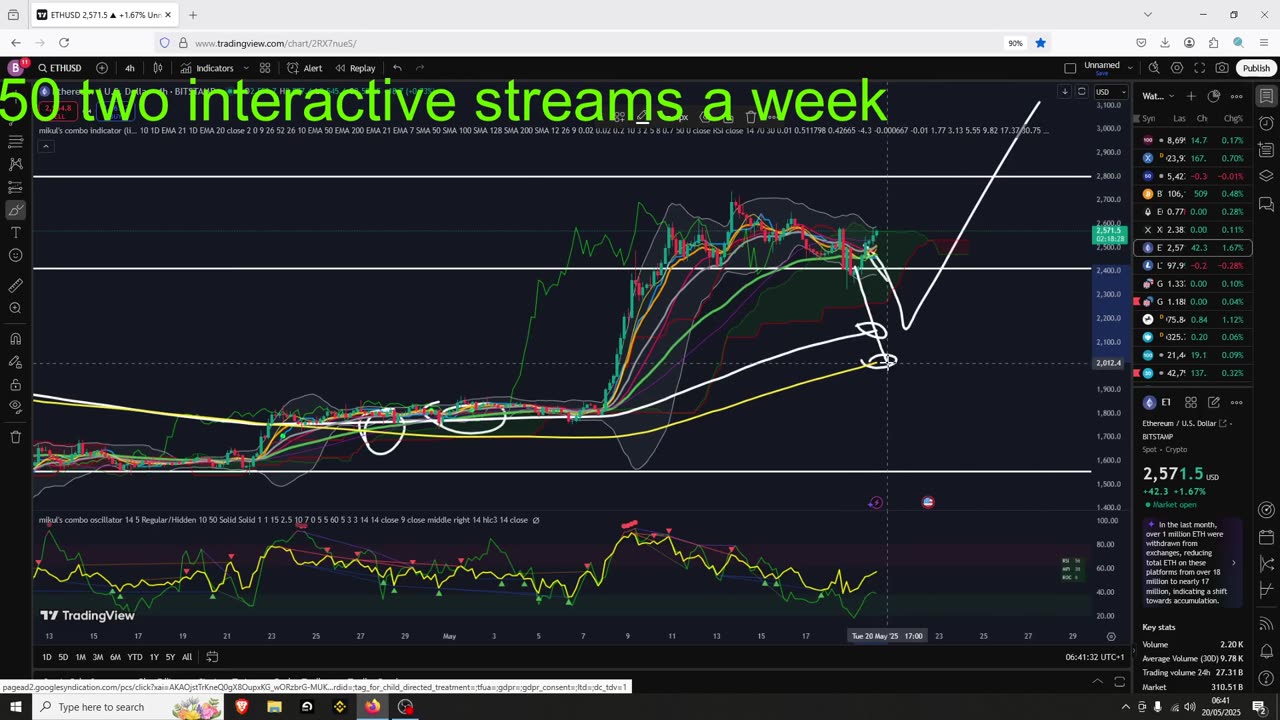Image resolution: width=1280 pixels, height=720 pixels.
Task: Bookmark this page with the star icon
Action: coord(1040,43)
